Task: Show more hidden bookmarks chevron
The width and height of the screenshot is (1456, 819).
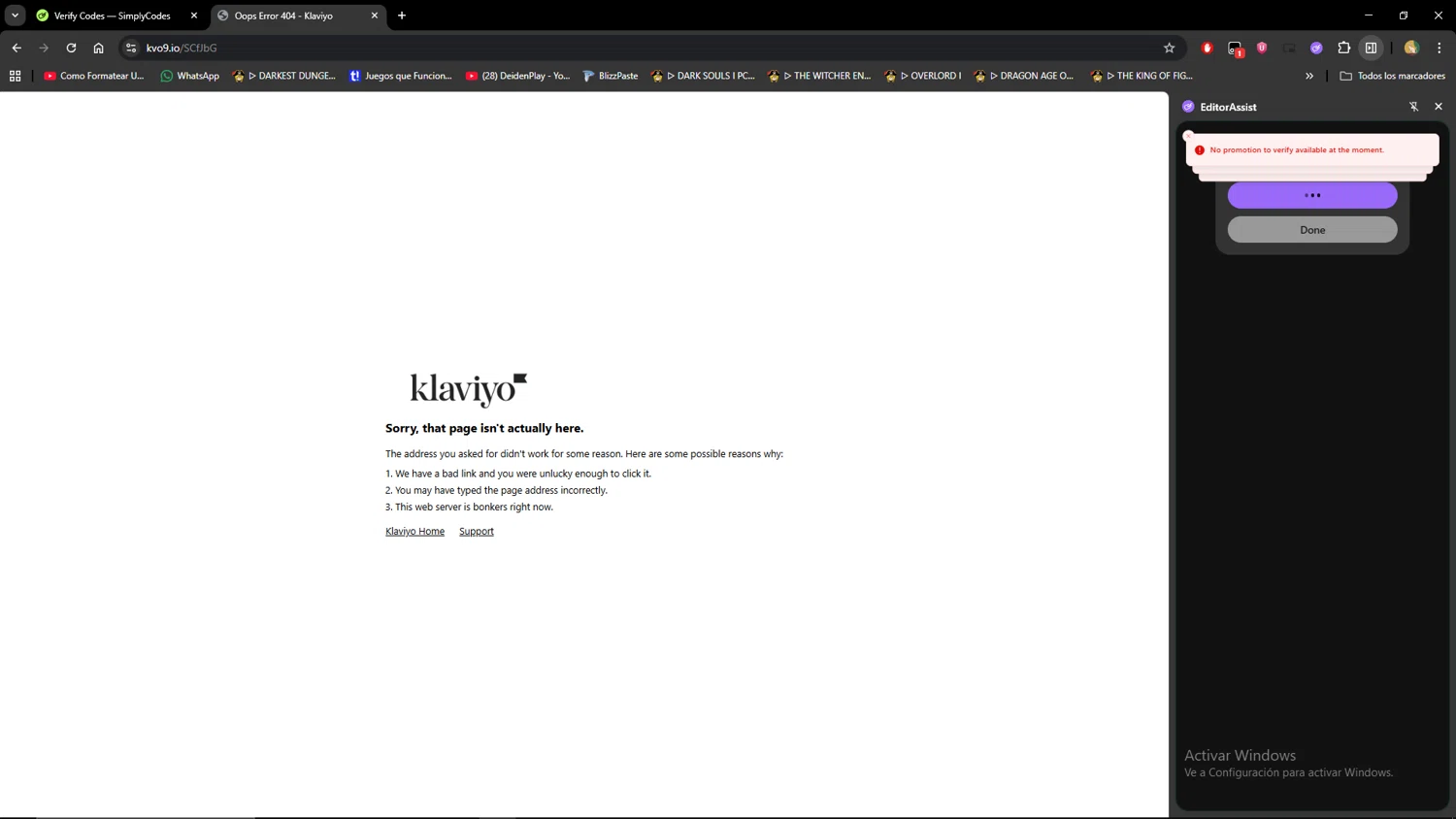Action: pos(1309,76)
